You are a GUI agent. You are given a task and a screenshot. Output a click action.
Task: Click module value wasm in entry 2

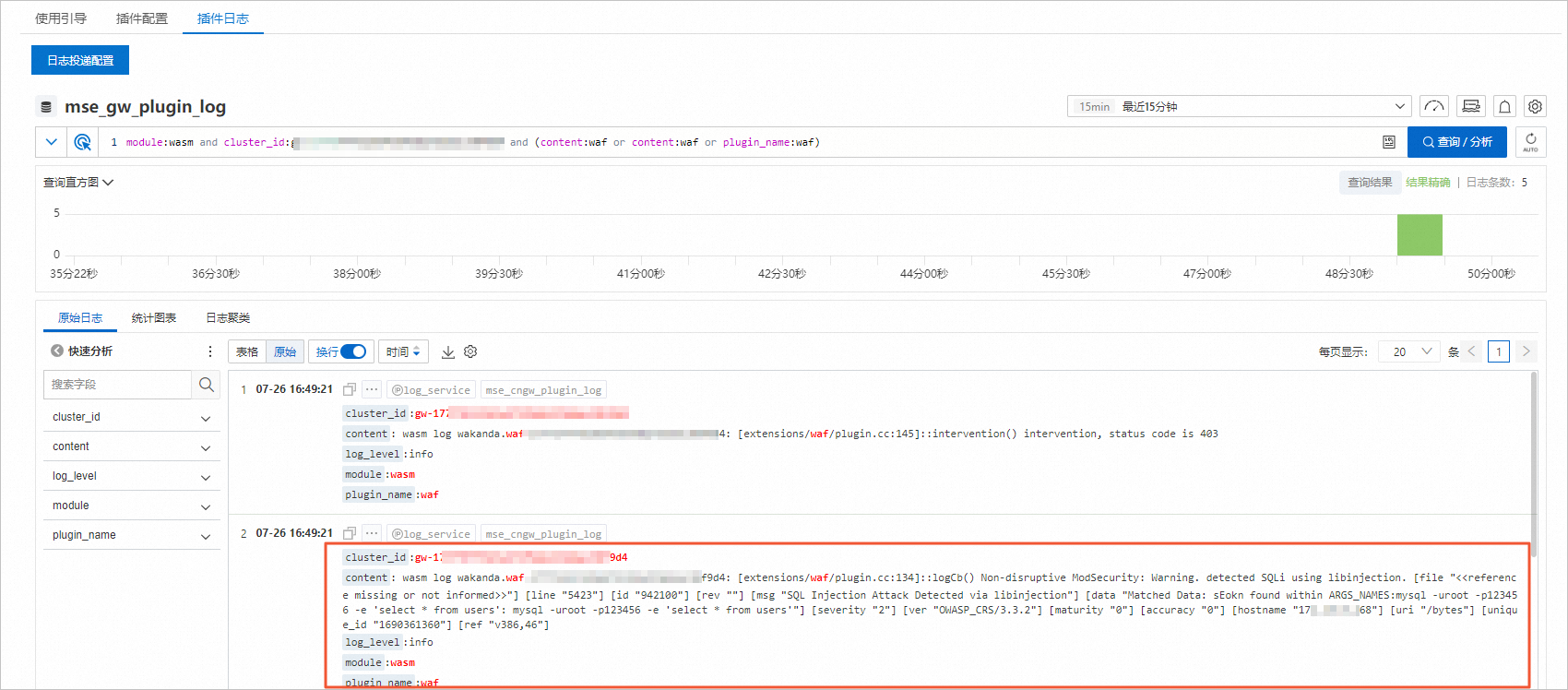pos(402,662)
